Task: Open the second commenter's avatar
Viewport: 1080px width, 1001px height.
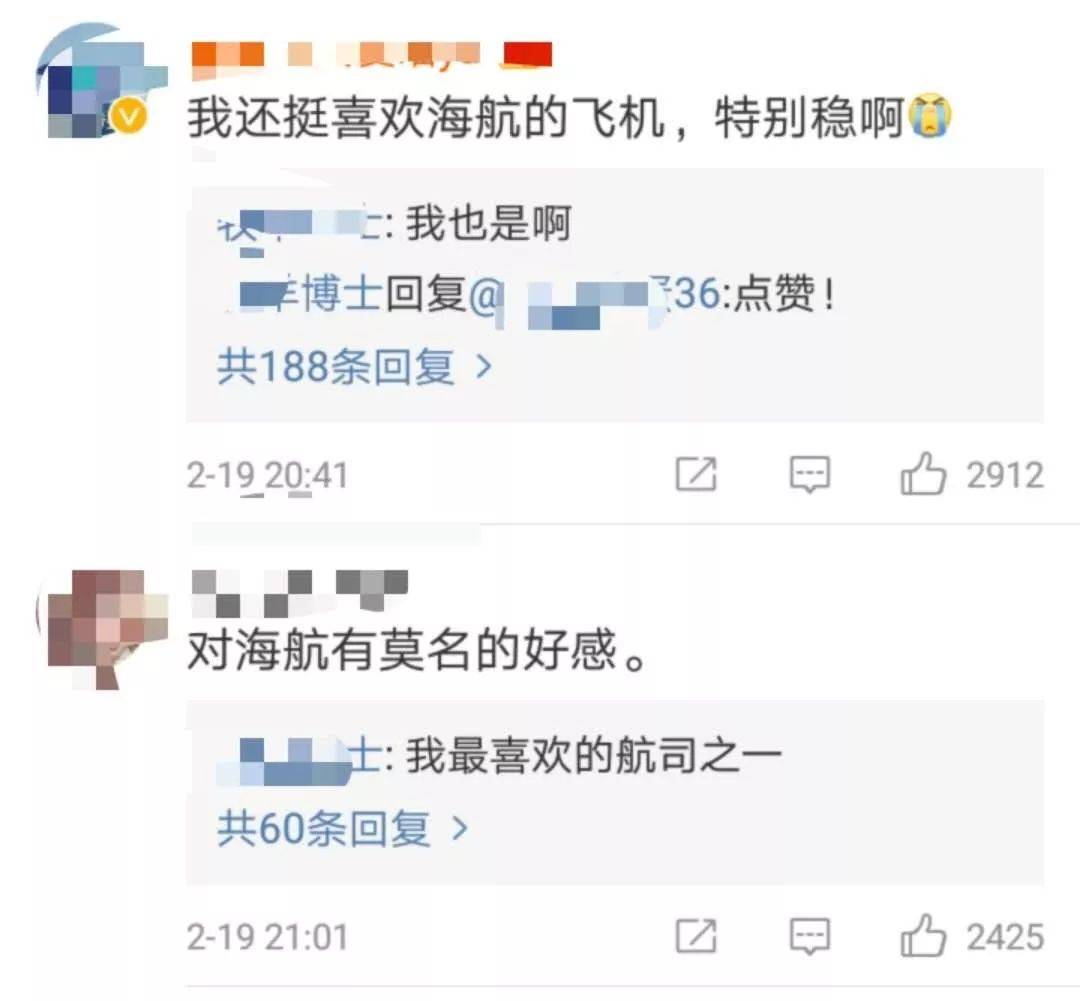Action: (101, 629)
